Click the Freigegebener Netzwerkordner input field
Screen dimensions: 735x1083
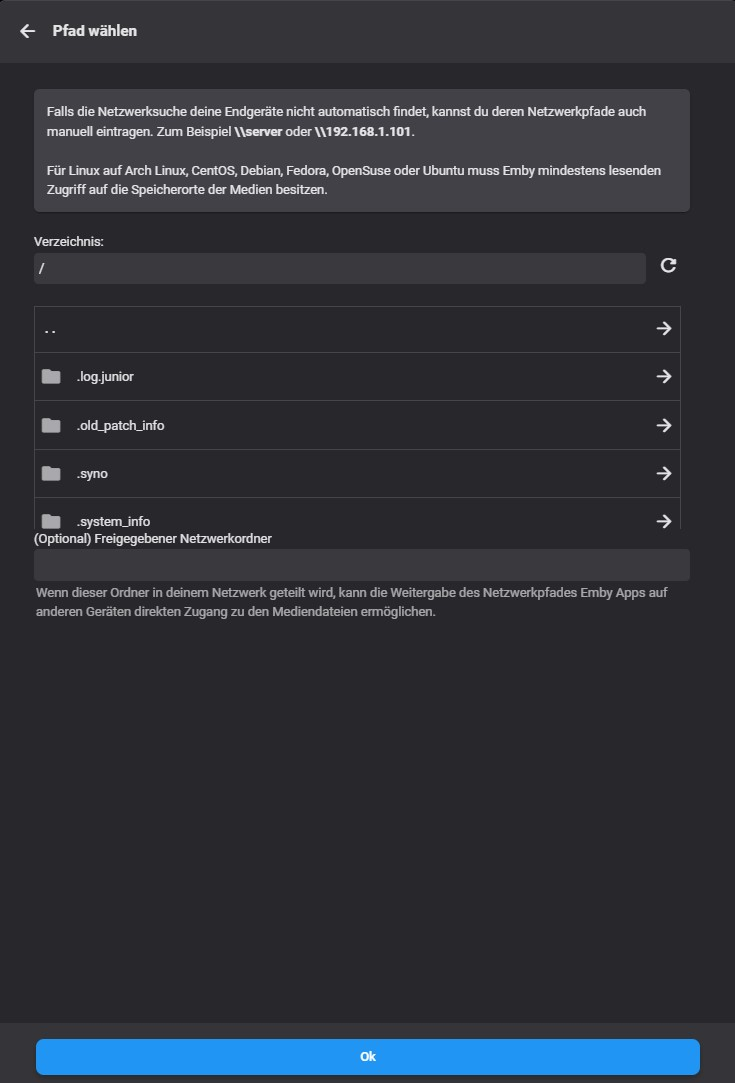coord(361,565)
